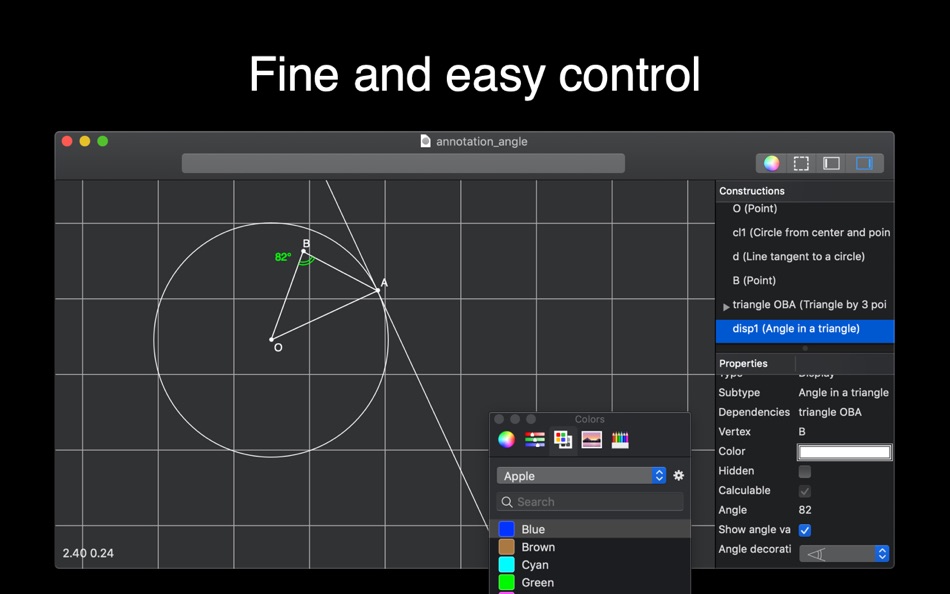Click the Angle value 82

click(805, 510)
